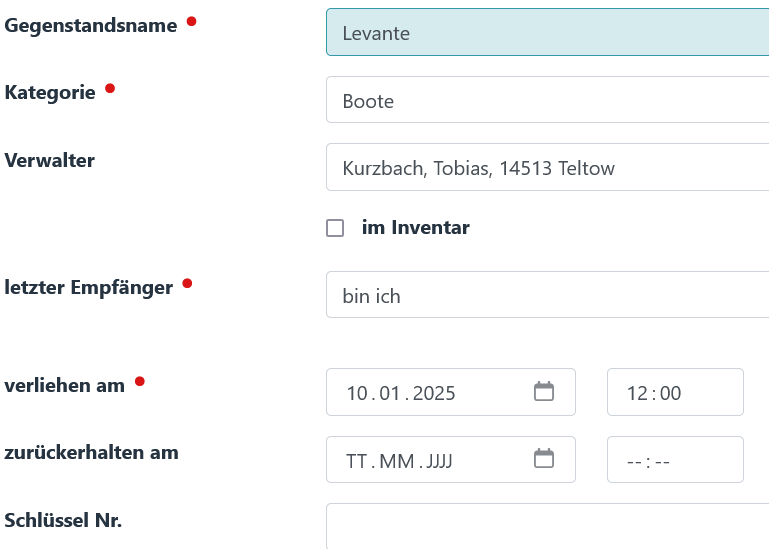The height and width of the screenshot is (549, 769).
Task: Click the hour 12 in verliehen am time
Action: pyautogui.click(x=637, y=393)
